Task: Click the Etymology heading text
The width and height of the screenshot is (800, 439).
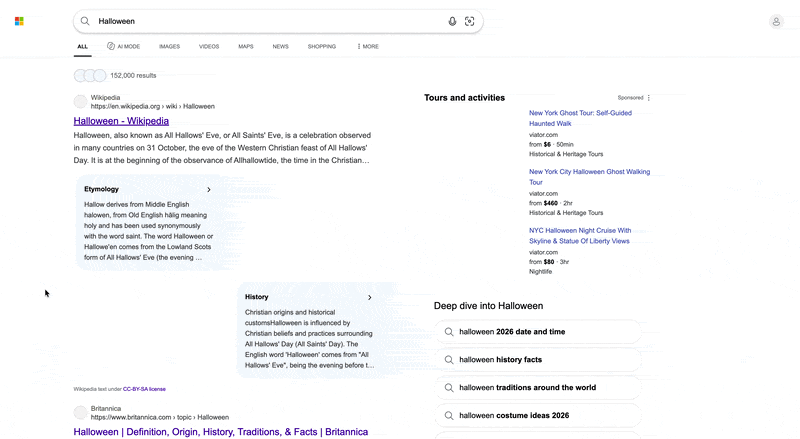Action: click(101, 189)
